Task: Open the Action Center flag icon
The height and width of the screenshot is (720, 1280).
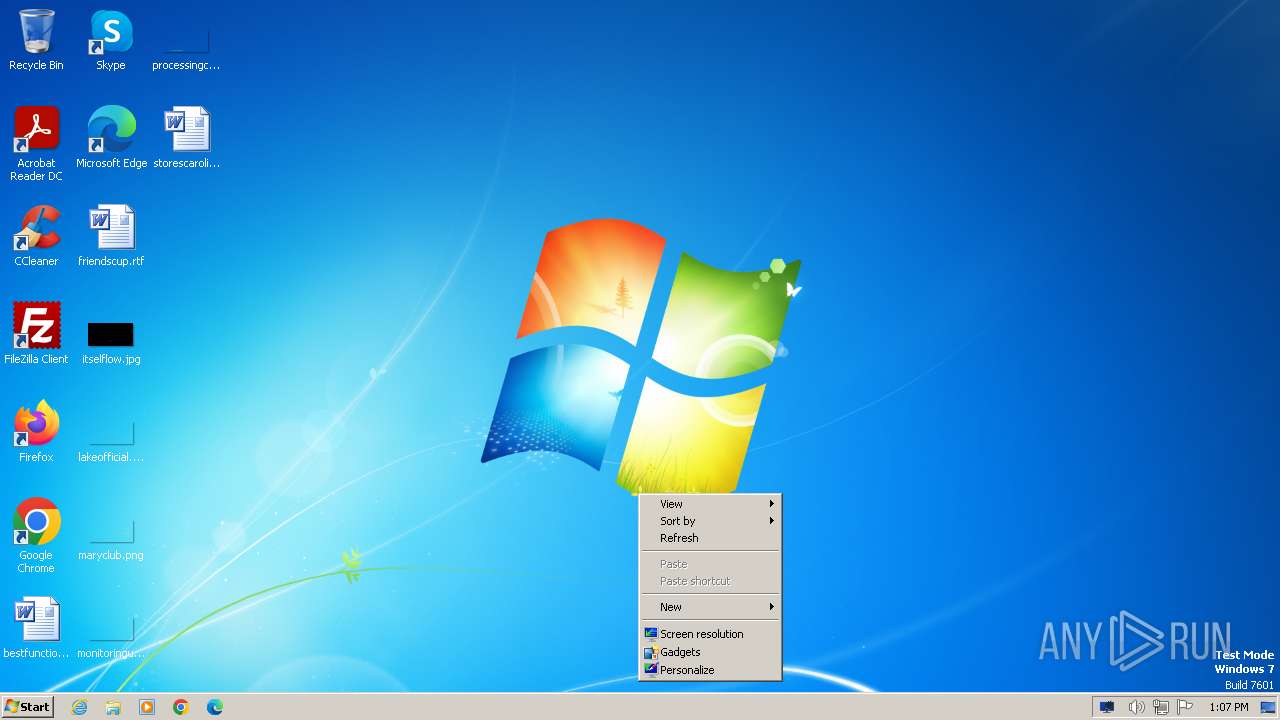Action: pyautogui.click(x=1185, y=707)
